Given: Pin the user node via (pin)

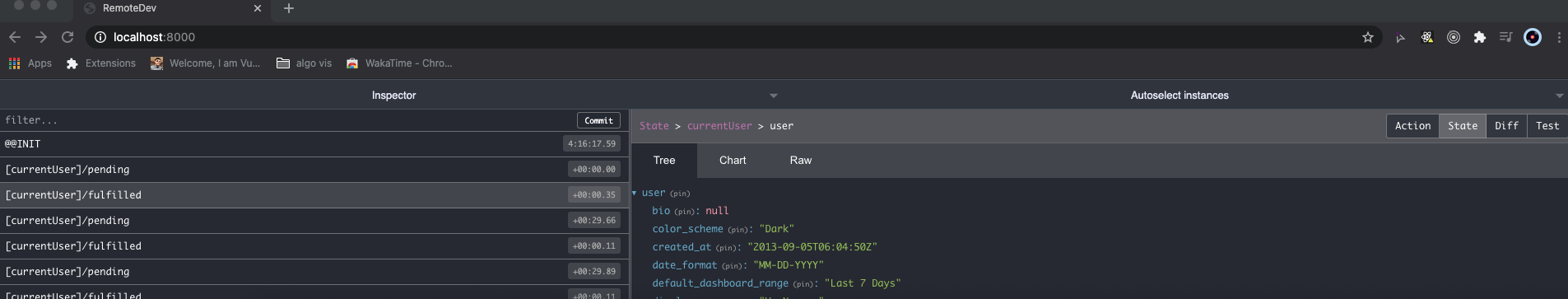Looking at the screenshot, I should [x=680, y=194].
